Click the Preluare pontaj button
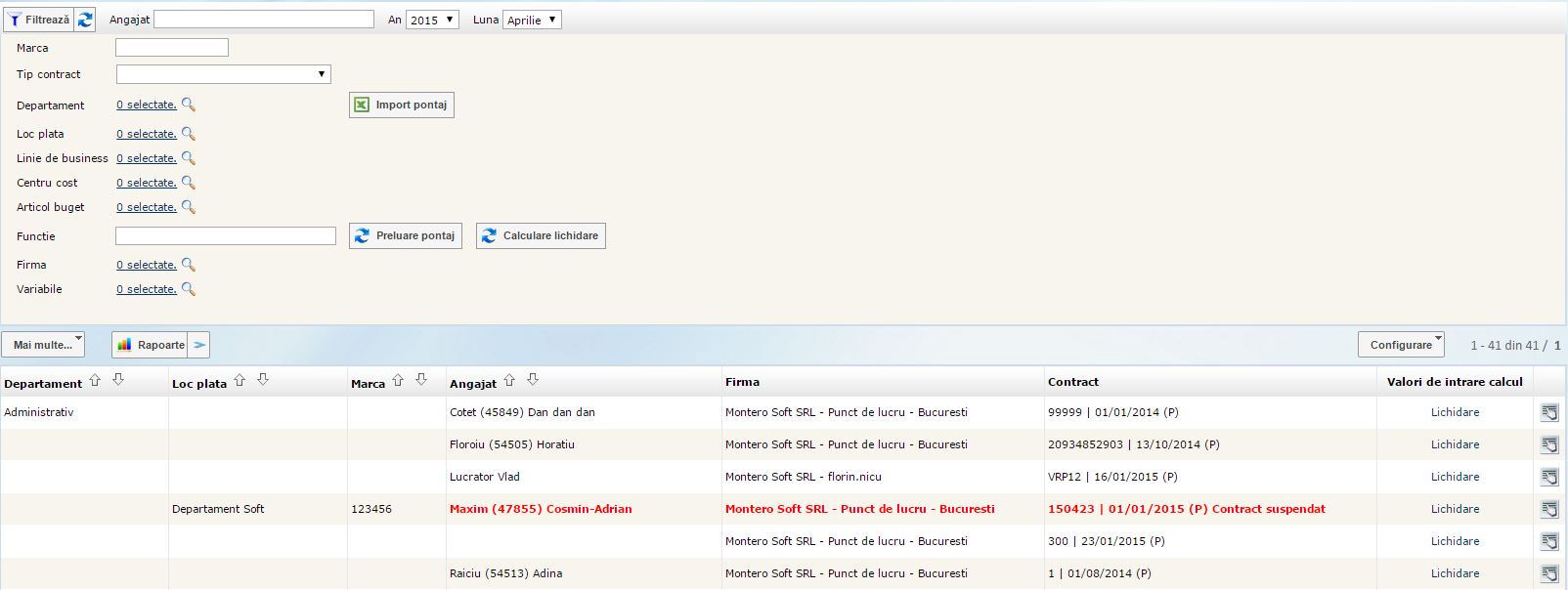 coord(405,235)
